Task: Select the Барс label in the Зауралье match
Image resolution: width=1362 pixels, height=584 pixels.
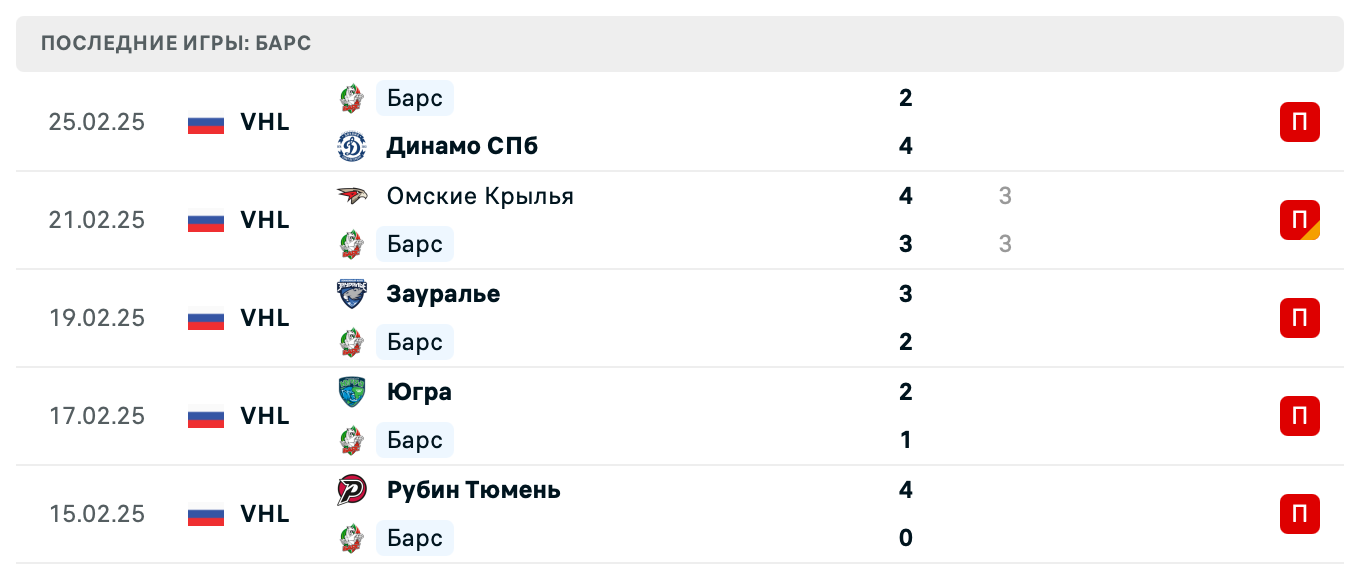Action: point(414,342)
